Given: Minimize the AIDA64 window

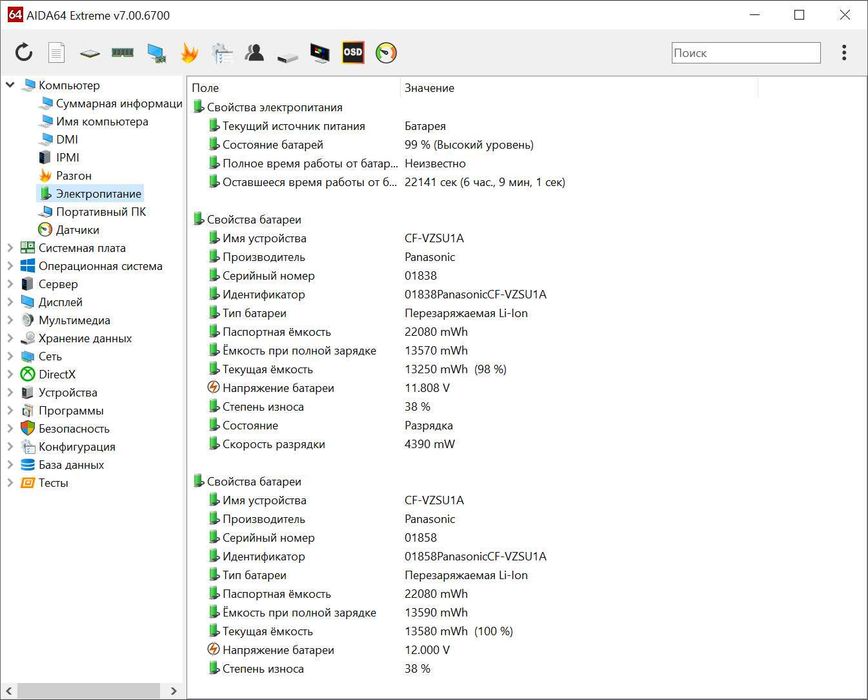Looking at the screenshot, I should [x=755, y=15].
